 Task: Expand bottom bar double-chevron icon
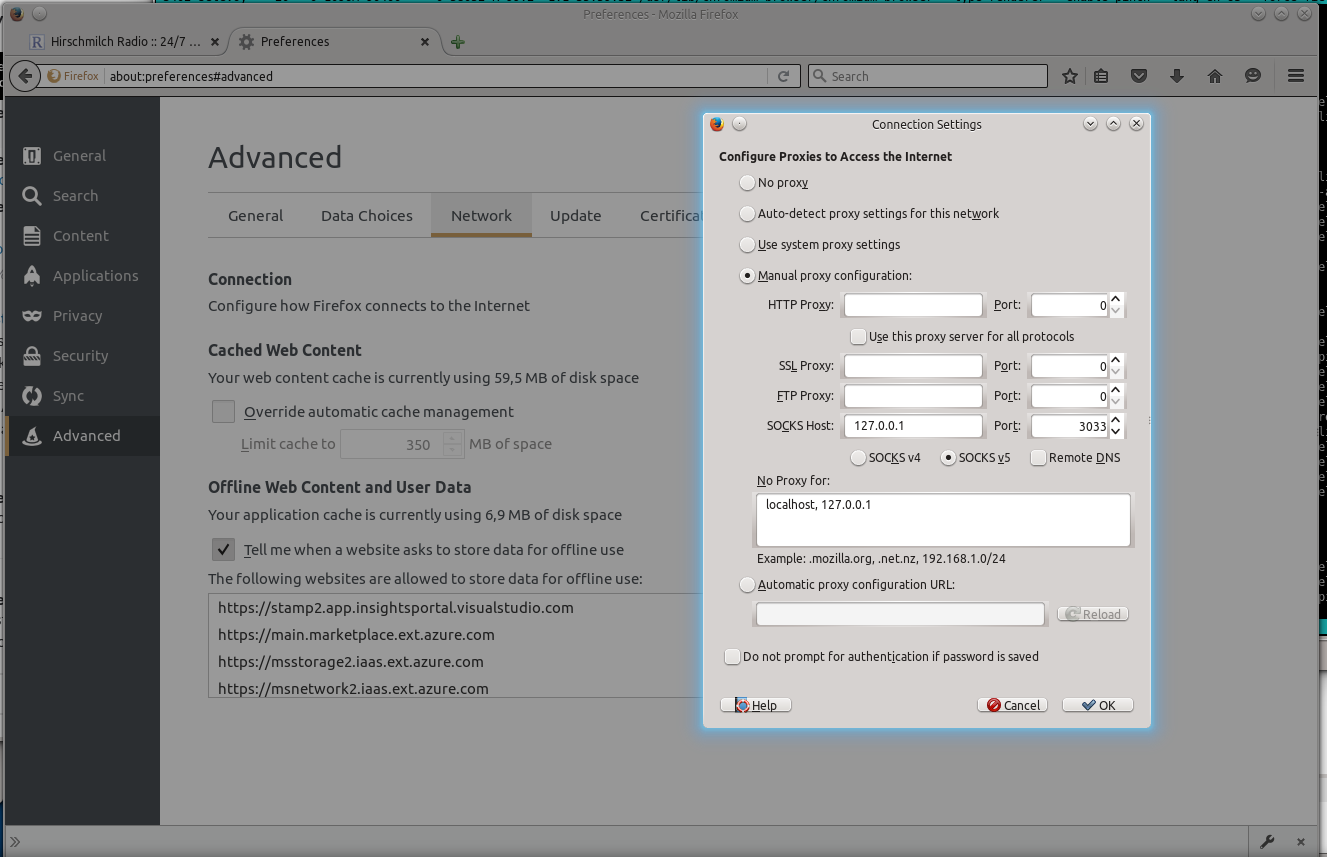pos(15,841)
